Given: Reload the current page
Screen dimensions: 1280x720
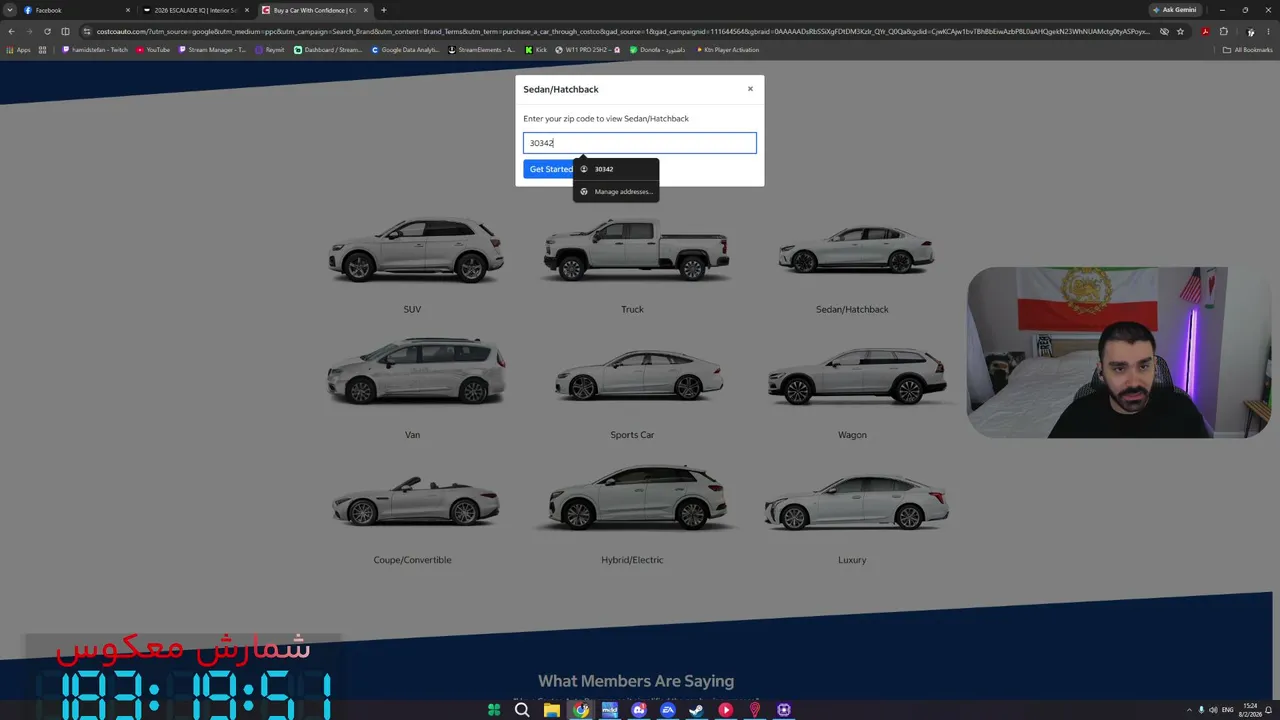Looking at the screenshot, I should [x=47, y=31].
